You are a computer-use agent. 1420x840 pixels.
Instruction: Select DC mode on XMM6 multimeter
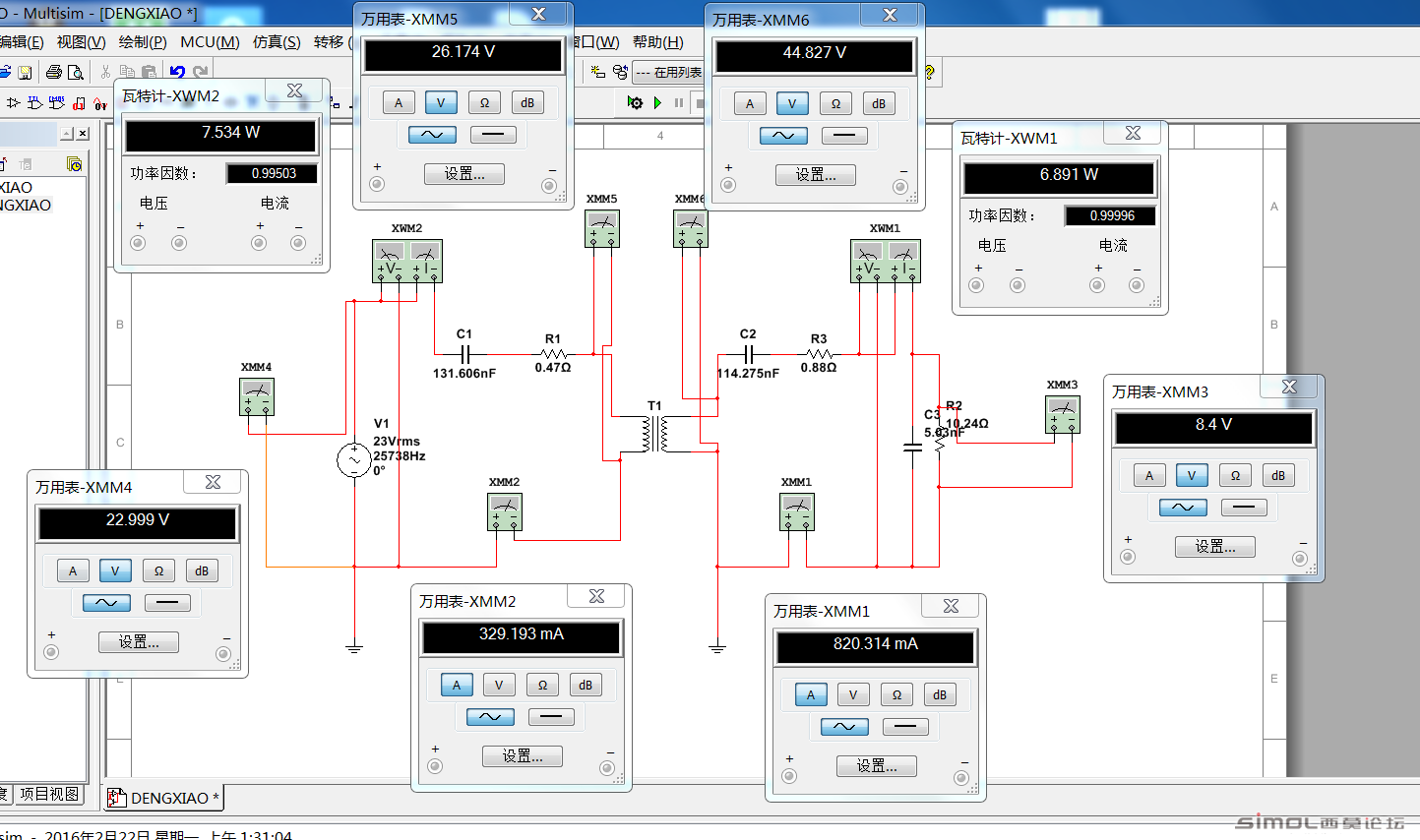click(x=844, y=136)
